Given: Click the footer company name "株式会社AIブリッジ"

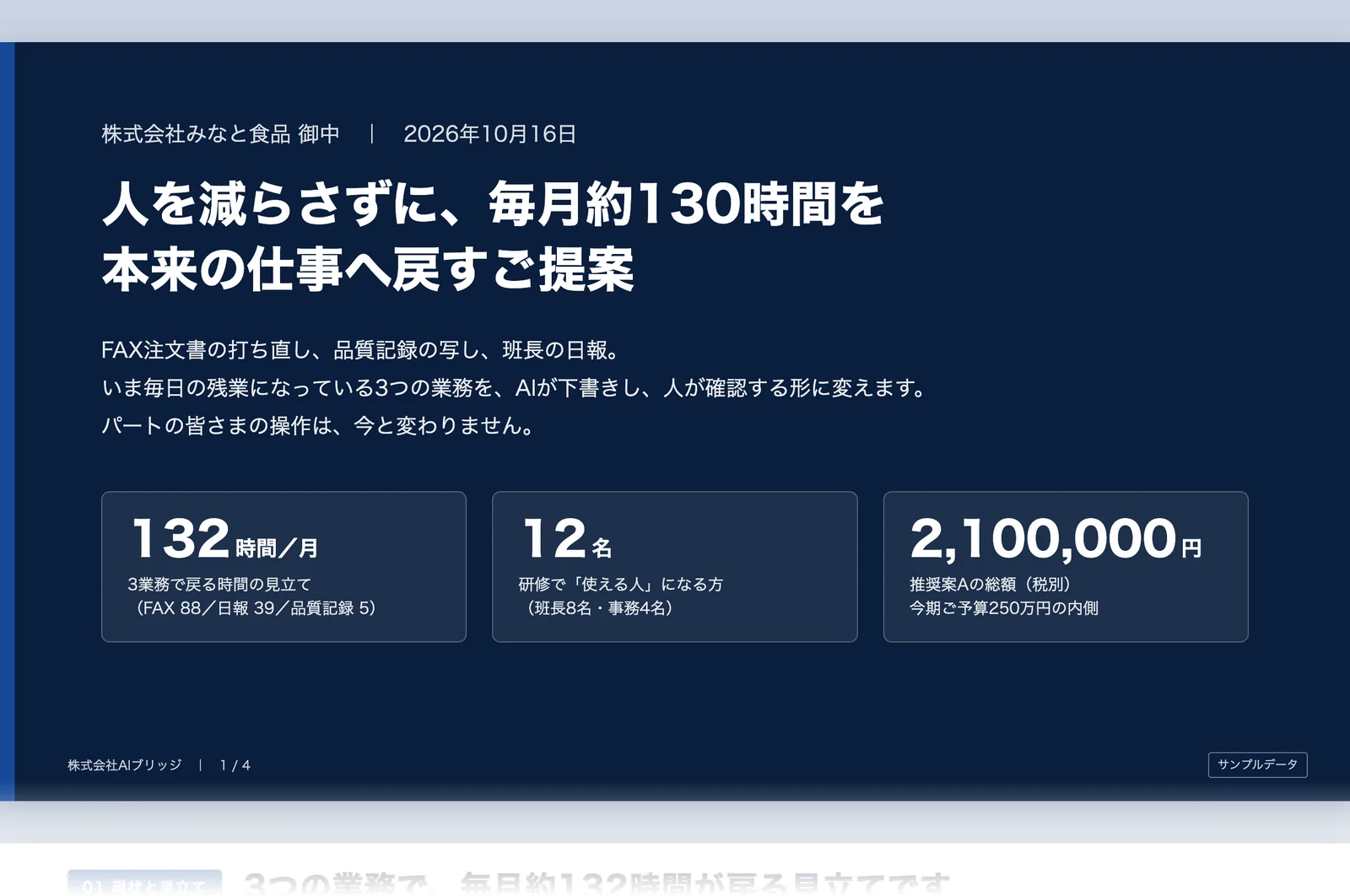Looking at the screenshot, I should [x=125, y=765].
